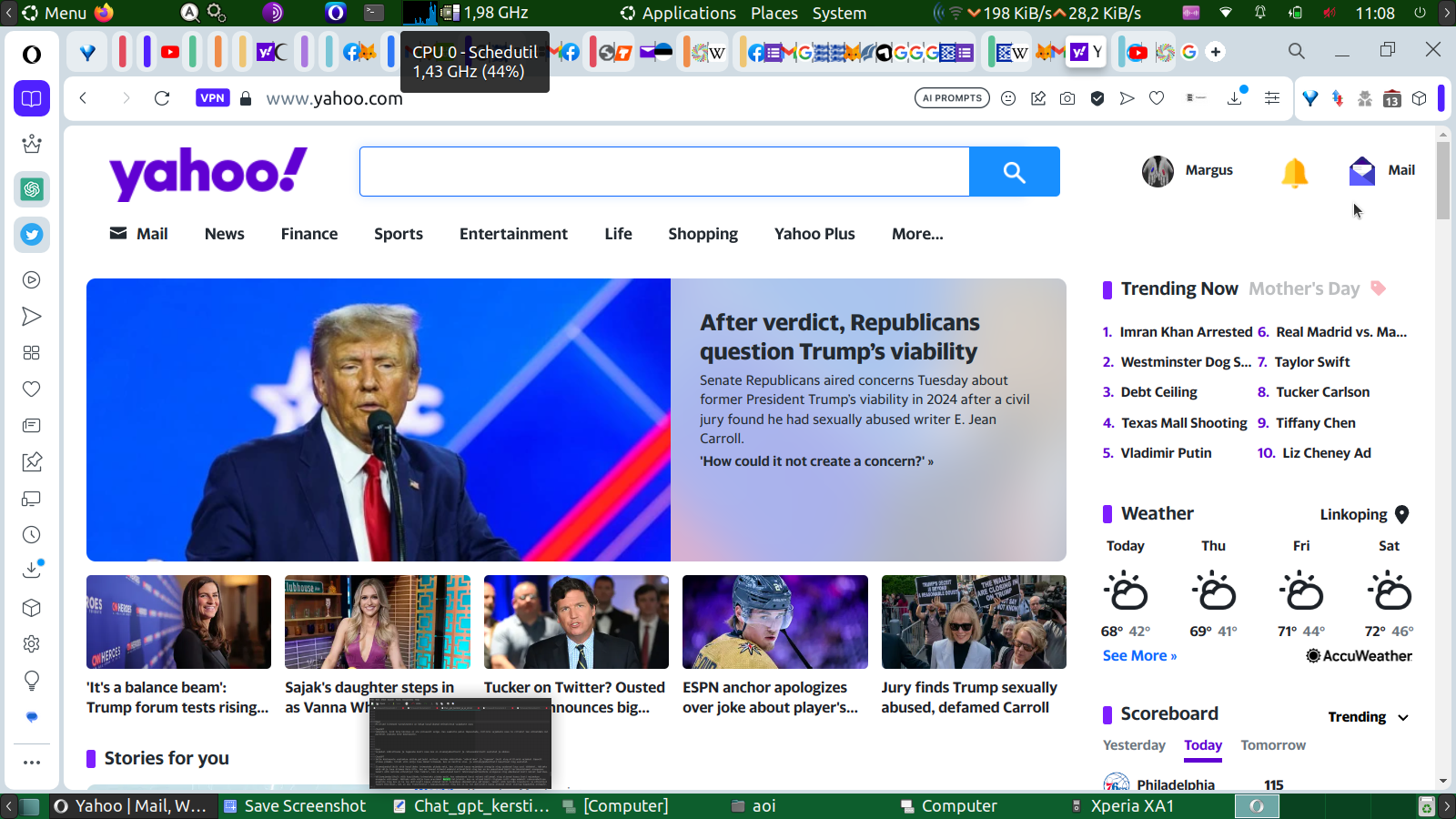Go back to the previous page
The image size is (1456, 819).
click(83, 98)
